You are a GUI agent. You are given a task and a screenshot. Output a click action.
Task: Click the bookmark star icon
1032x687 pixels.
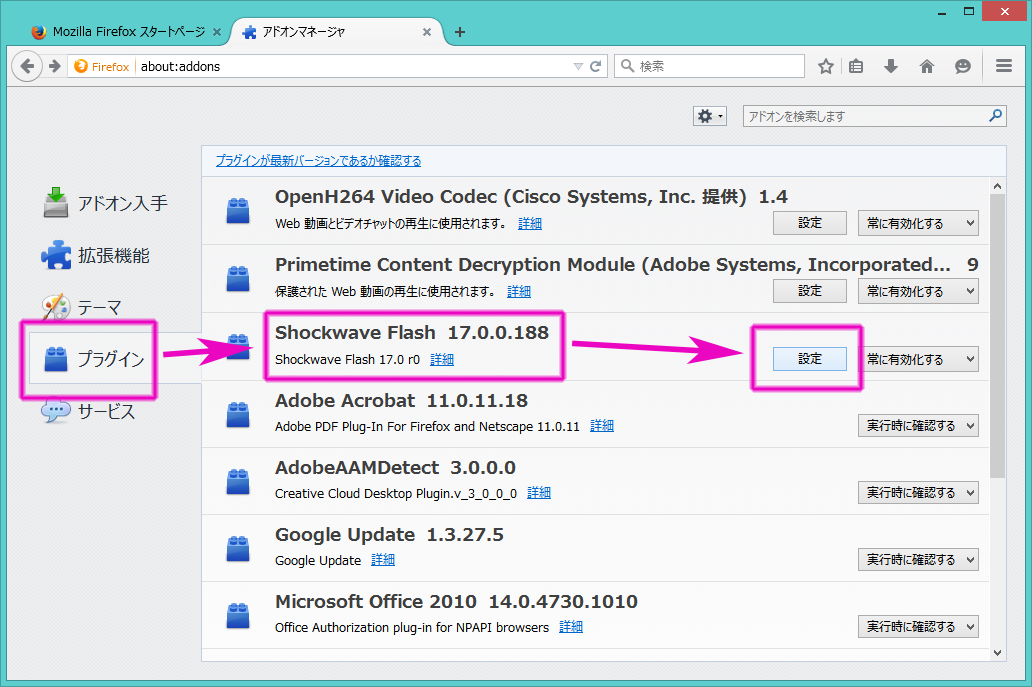click(x=826, y=66)
